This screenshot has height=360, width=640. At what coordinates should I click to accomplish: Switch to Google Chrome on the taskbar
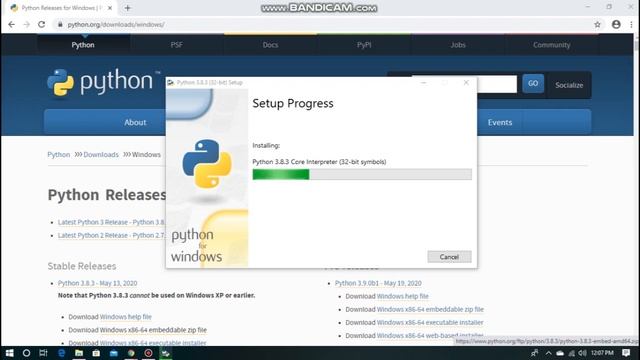tap(131, 353)
